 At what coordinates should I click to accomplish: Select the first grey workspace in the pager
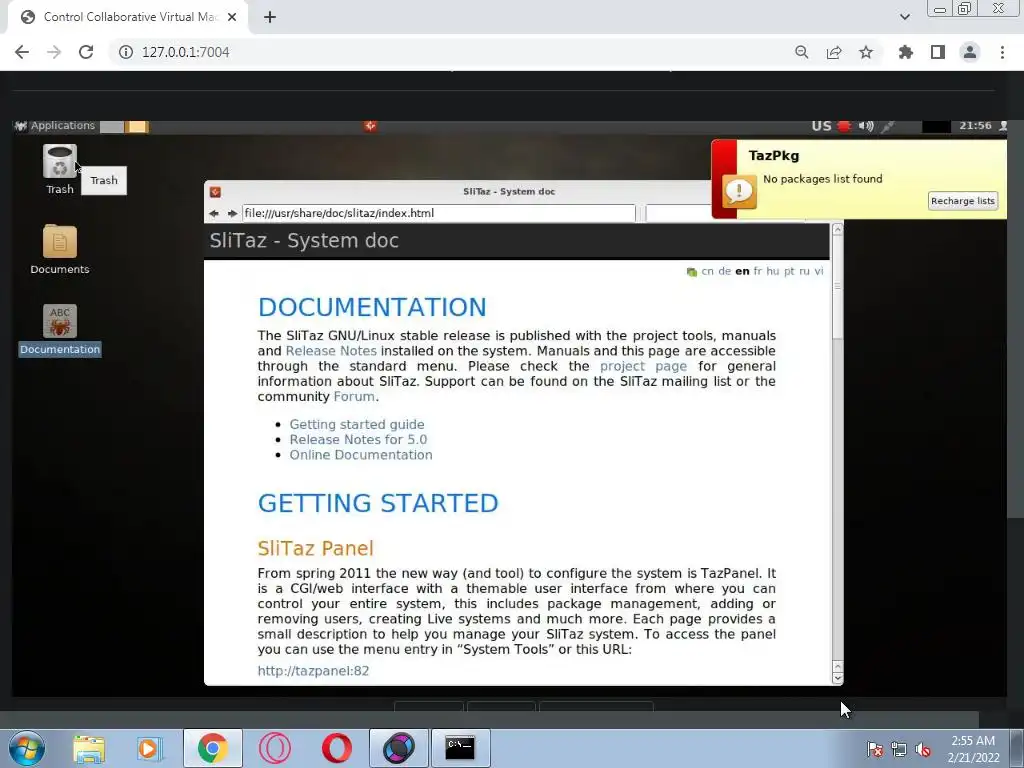[x=112, y=126]
